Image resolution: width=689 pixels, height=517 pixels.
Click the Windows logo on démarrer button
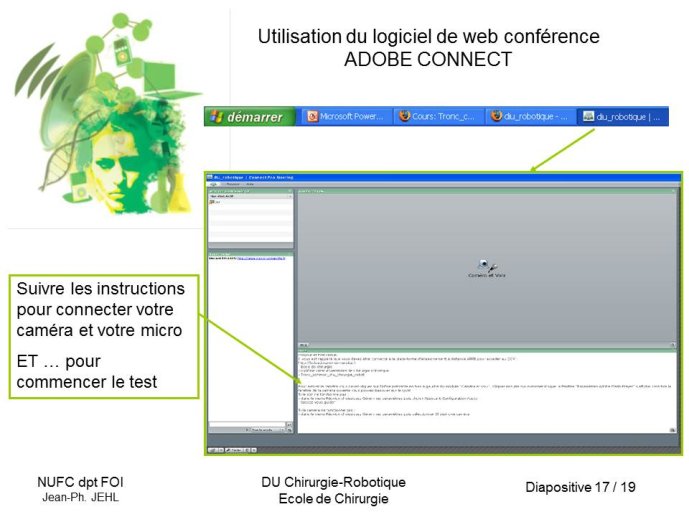coord(216,116)
